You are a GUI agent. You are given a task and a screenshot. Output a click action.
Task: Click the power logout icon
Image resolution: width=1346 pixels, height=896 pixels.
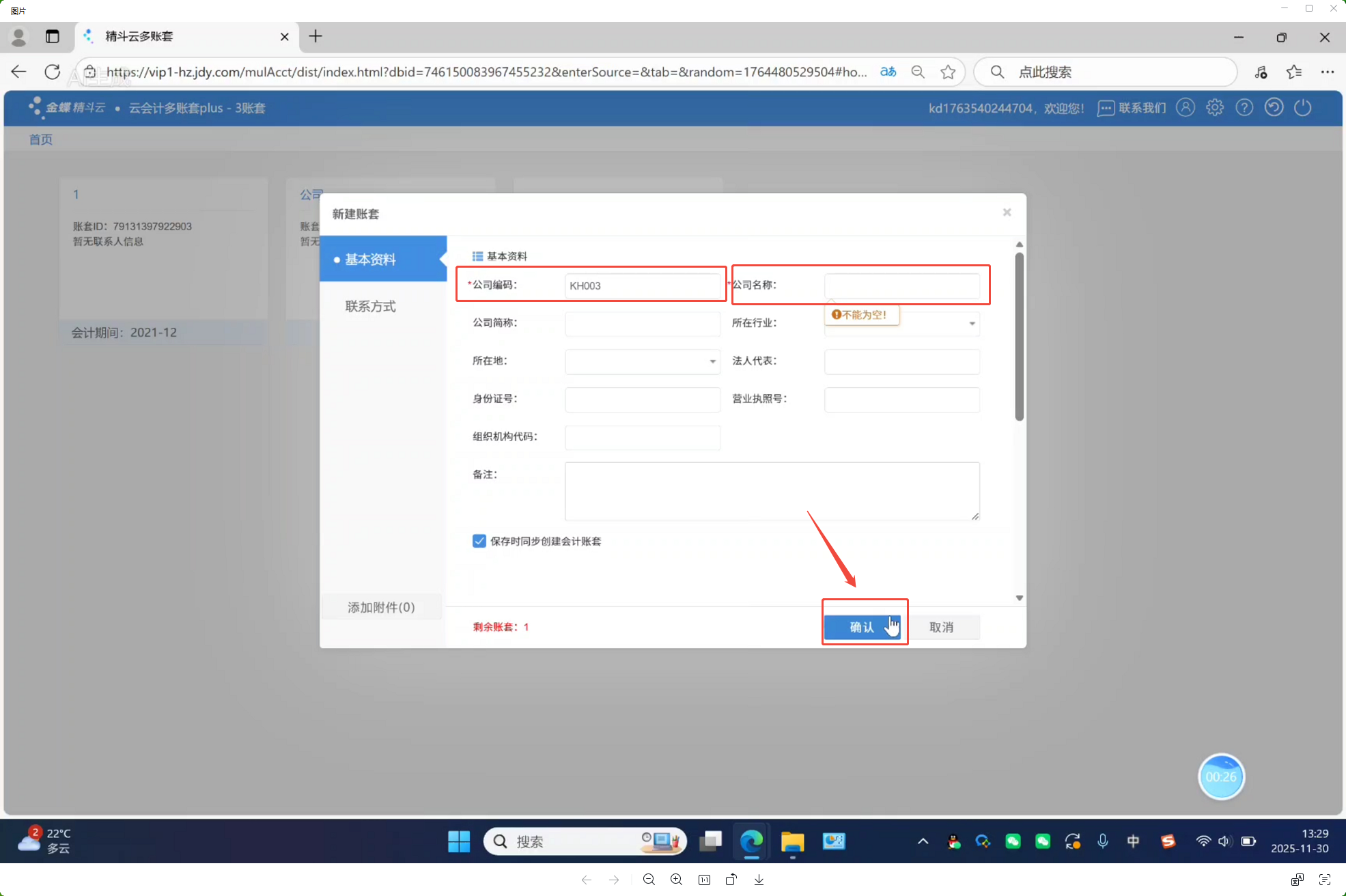pyautogui.click(x=1303, y=108)
